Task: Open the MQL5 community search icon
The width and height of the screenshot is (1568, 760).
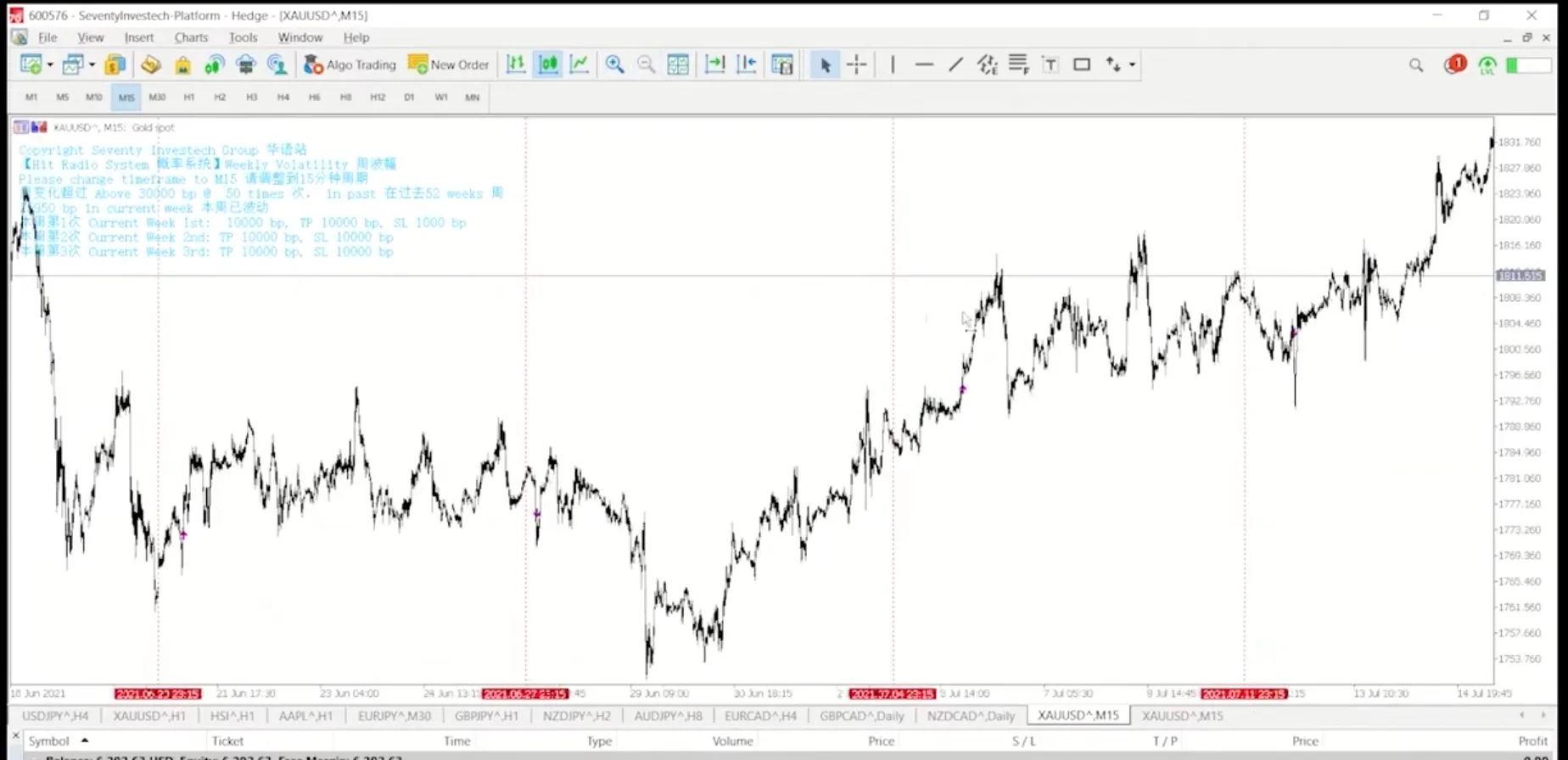Action: [277, 64]
